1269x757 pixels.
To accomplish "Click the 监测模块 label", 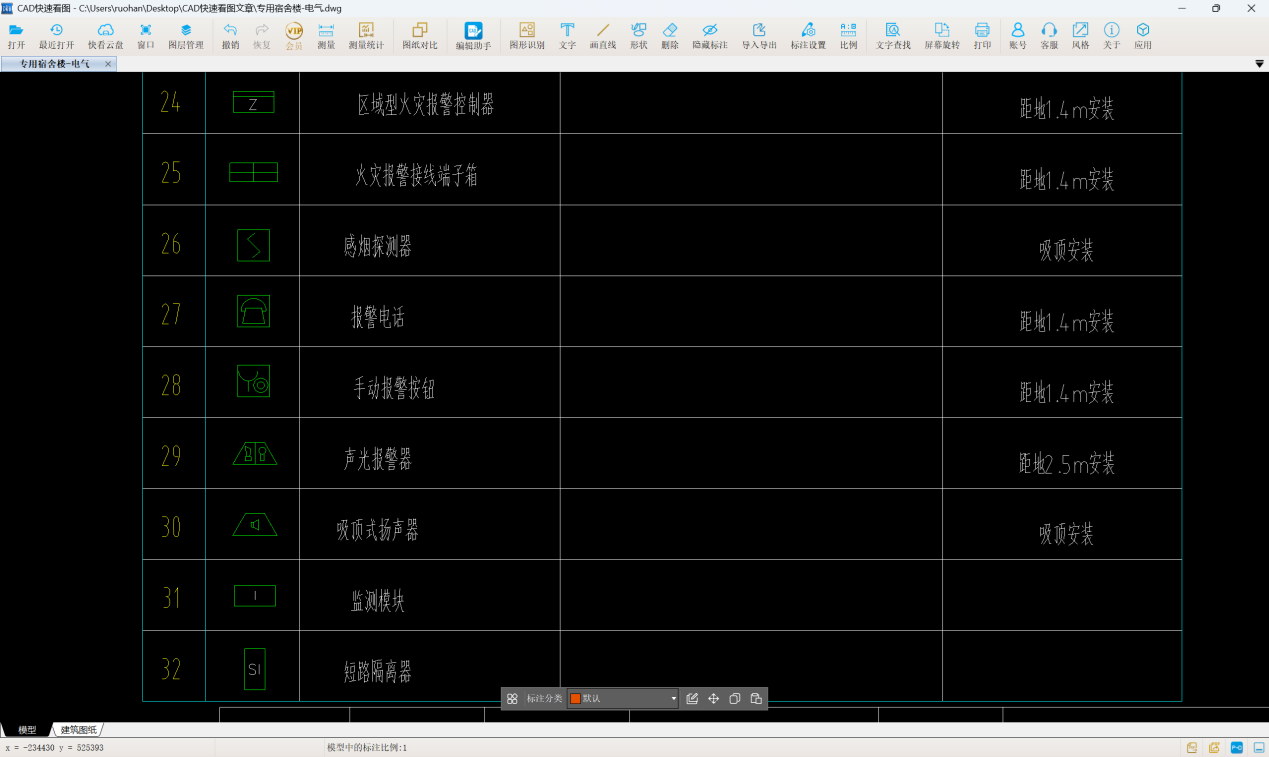I will tap(378, 601).
